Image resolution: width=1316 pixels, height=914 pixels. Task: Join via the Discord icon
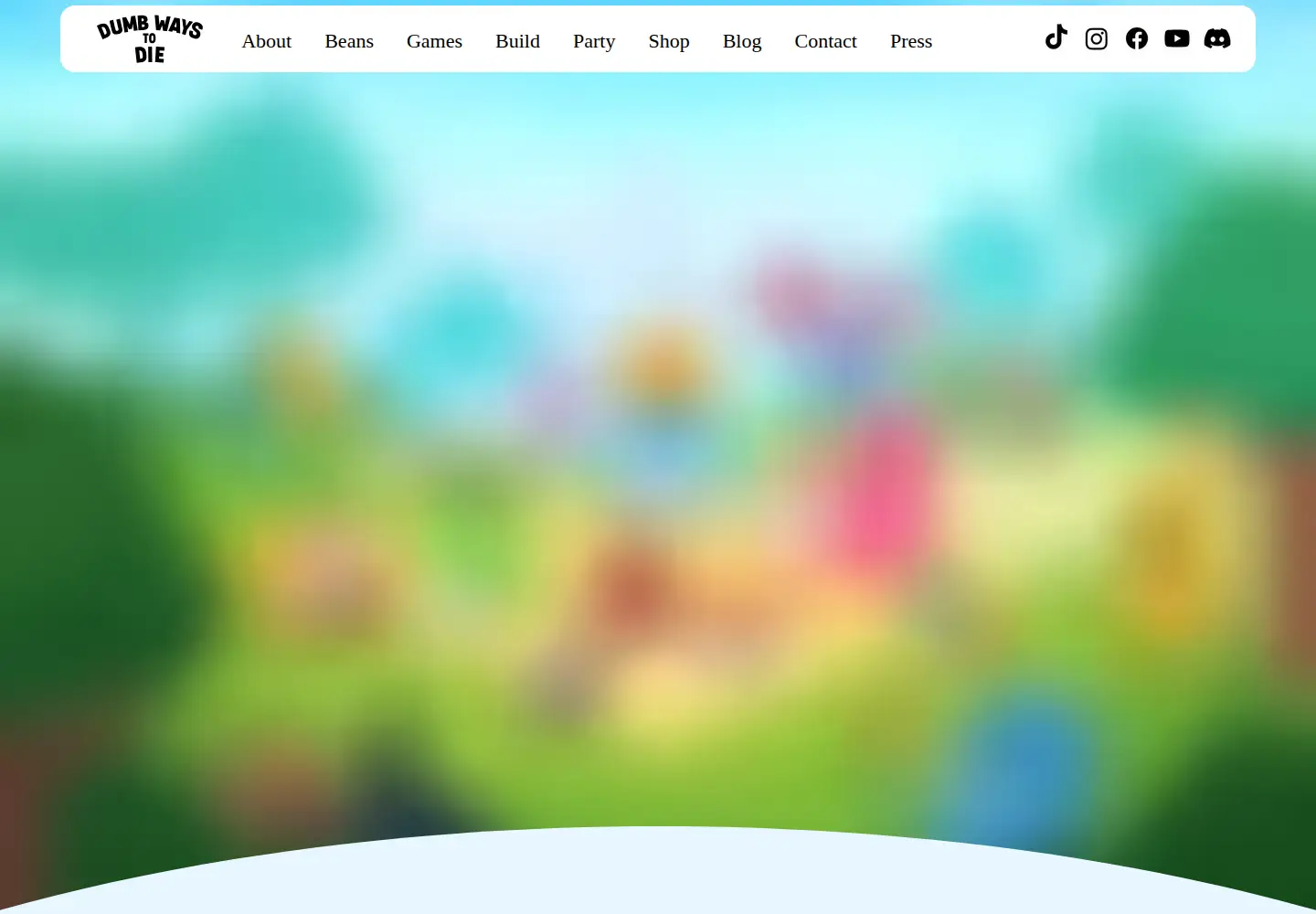(x=1217, y=38)
